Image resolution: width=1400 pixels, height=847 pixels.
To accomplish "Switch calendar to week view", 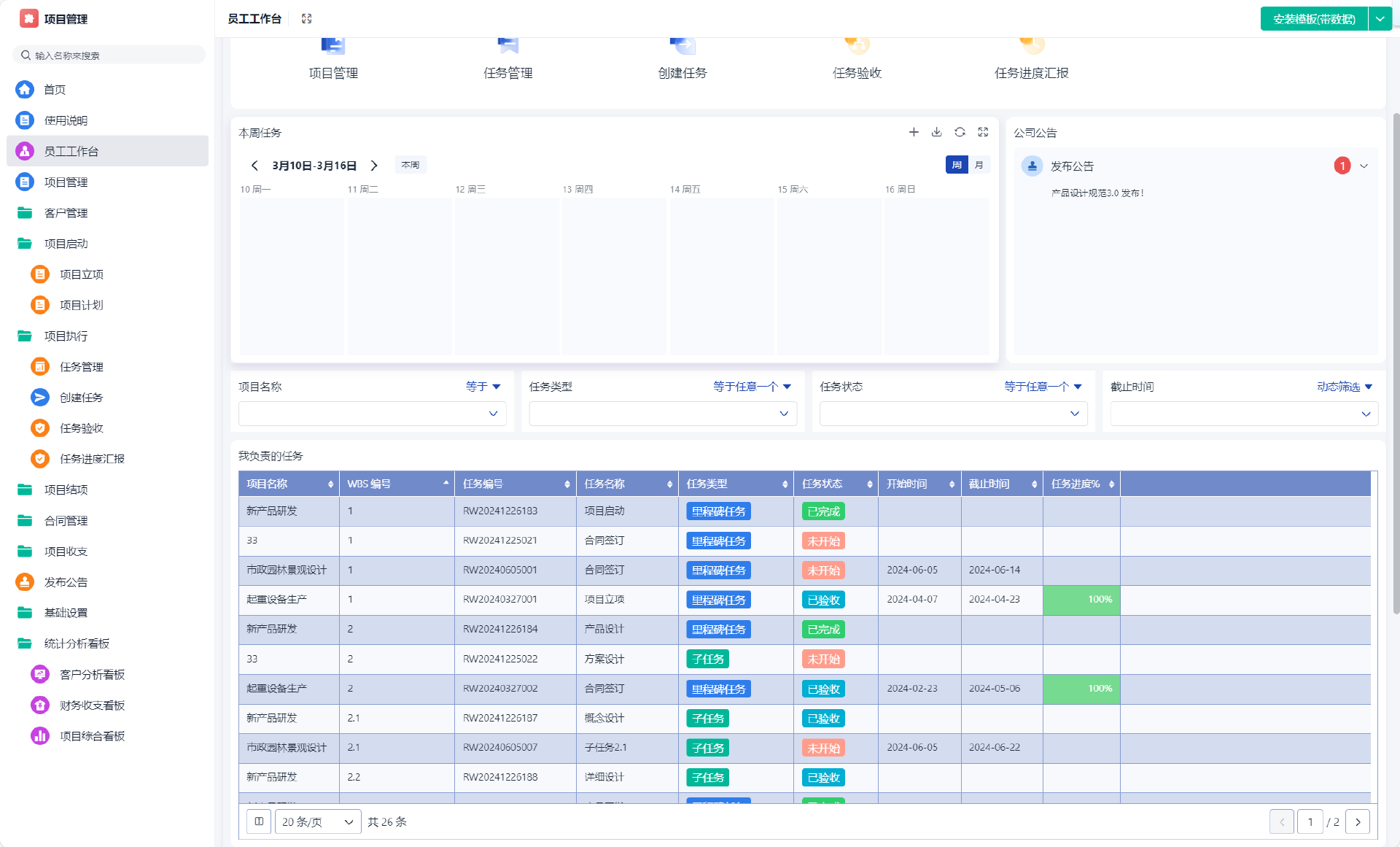I will [x=957, y=165].
